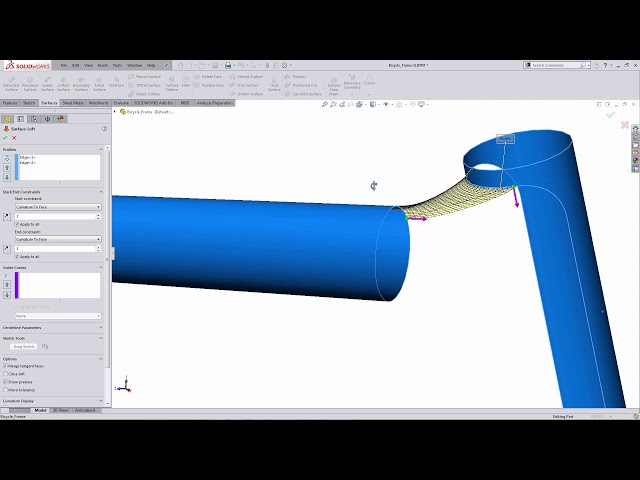Screen dimensions: 640x480
Task: Select Edge<1> in Profiles list
Action: [x=27, y=158]
